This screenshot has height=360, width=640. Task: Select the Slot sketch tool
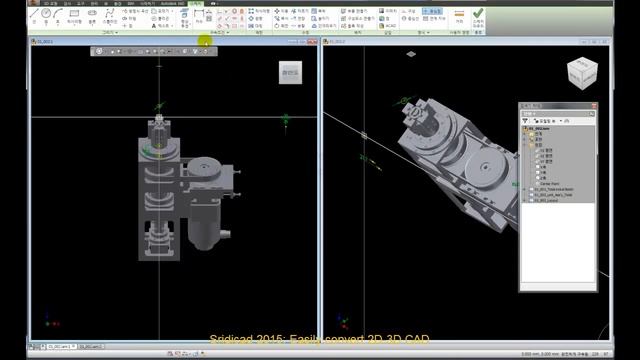[x=92, y=16]
